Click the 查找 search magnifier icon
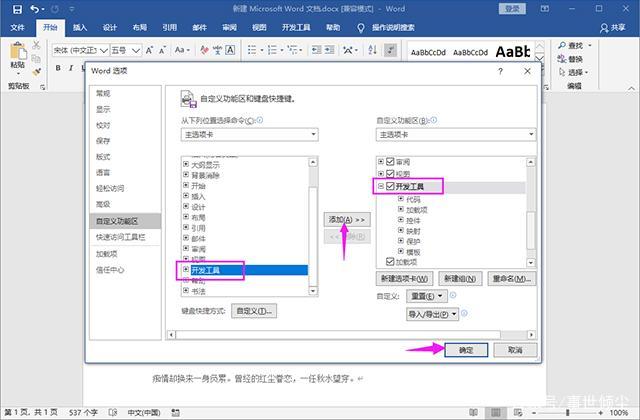This screenshot has width=640, height=420. click(x=562, y=46)
